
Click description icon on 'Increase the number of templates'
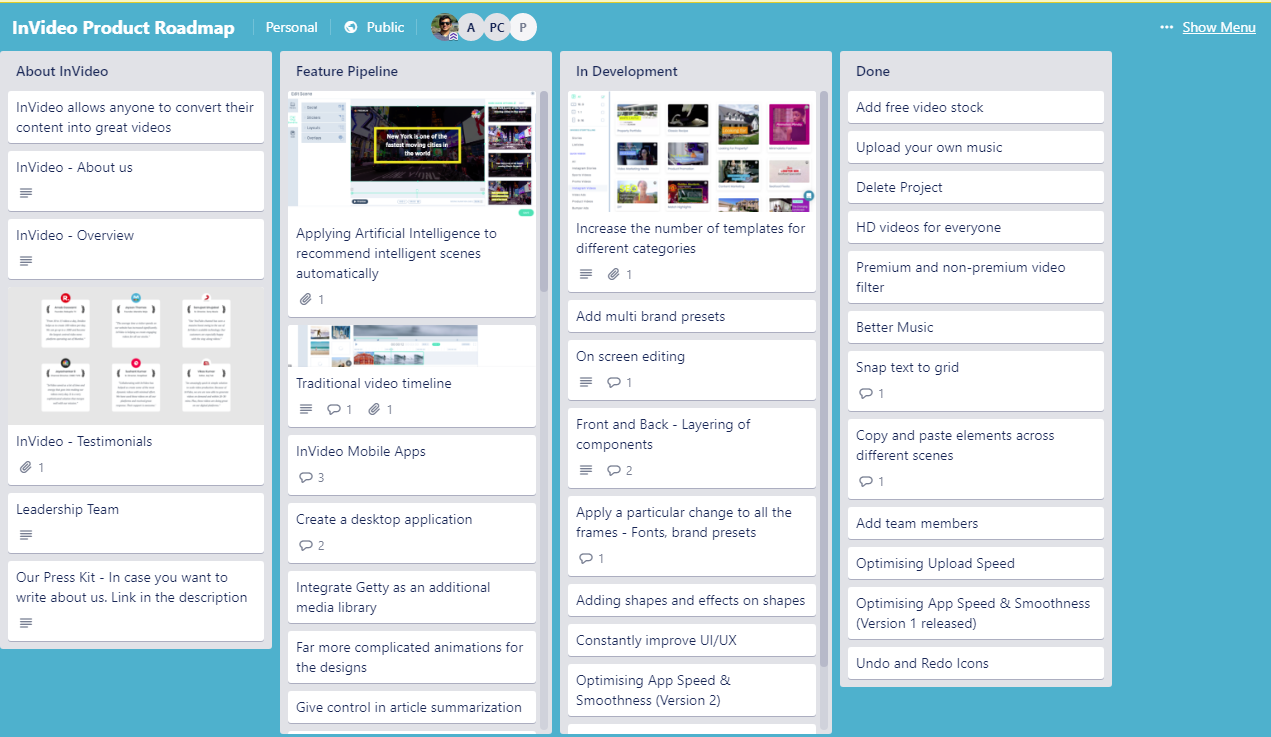(586, 274)
